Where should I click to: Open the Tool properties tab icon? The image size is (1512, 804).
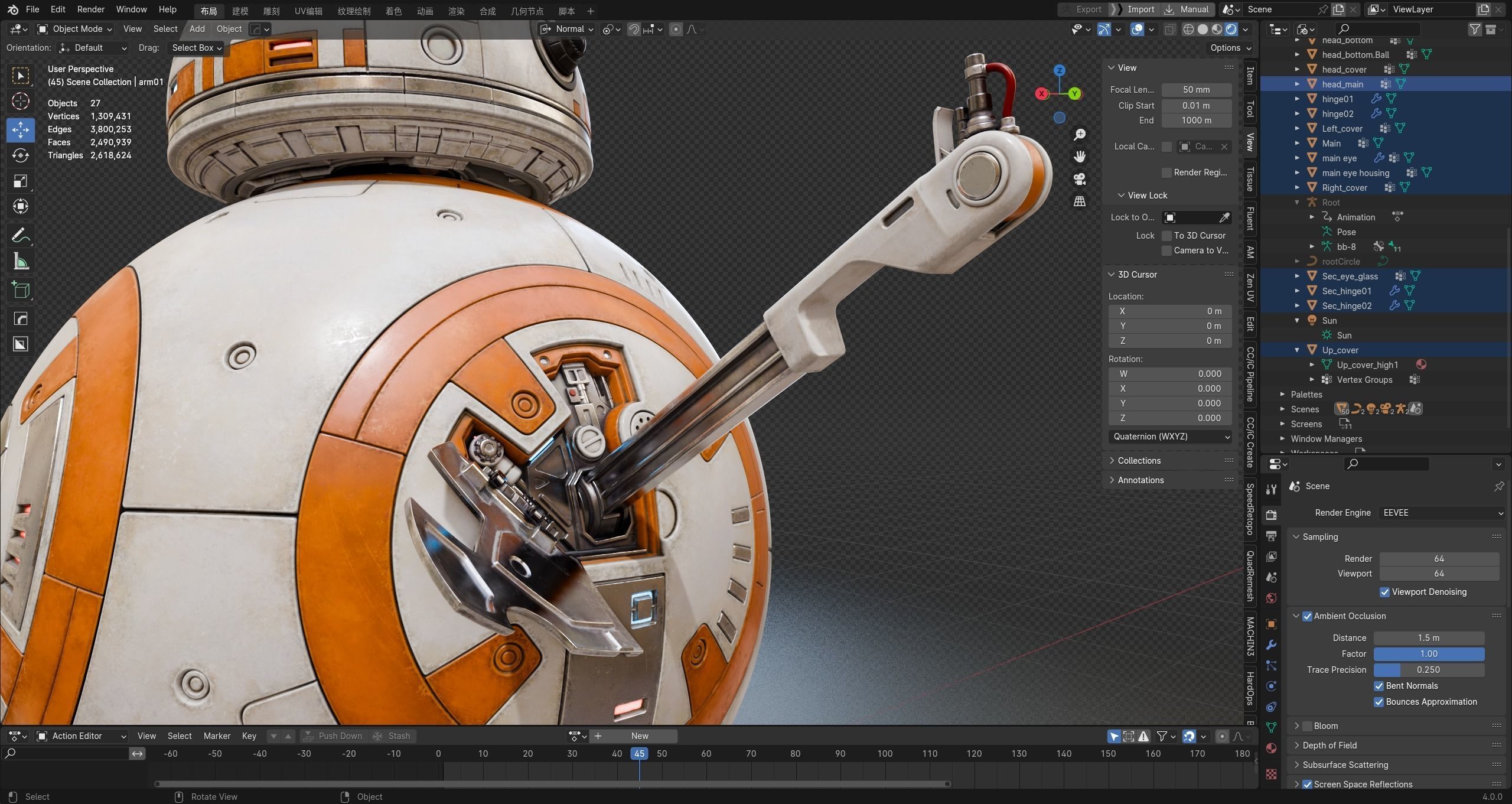coord(1271,489)
